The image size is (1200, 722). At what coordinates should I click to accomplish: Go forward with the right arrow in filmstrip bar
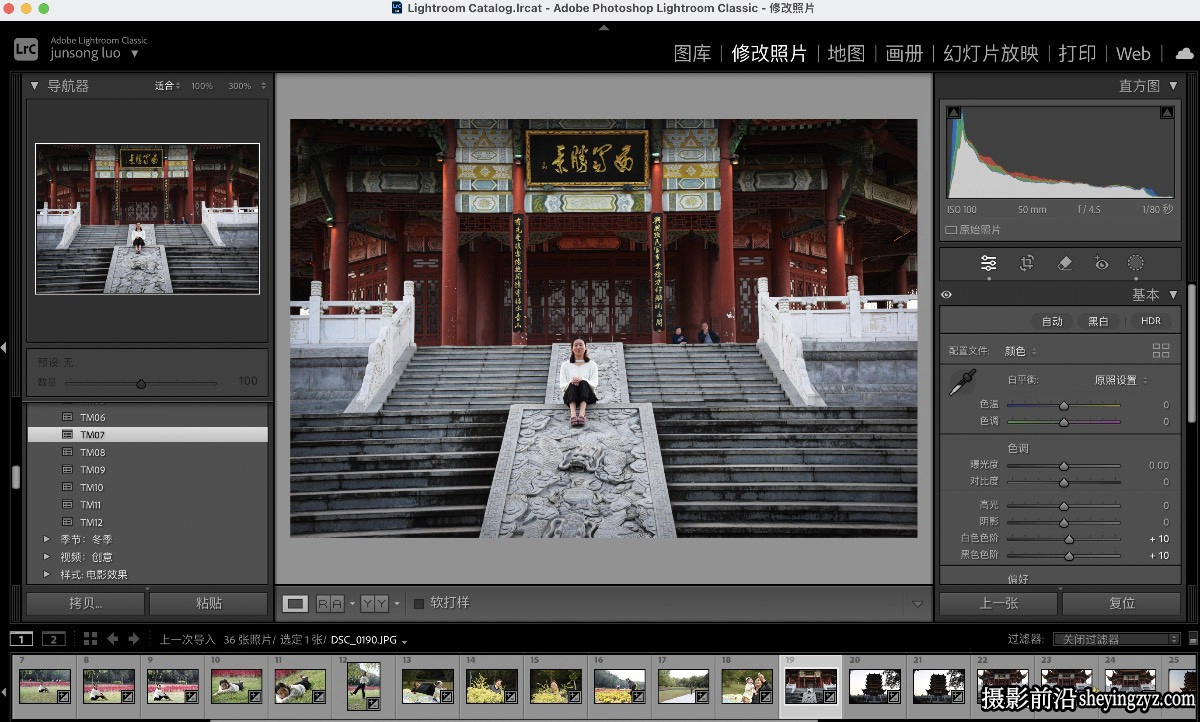click(x=134, y=638)
